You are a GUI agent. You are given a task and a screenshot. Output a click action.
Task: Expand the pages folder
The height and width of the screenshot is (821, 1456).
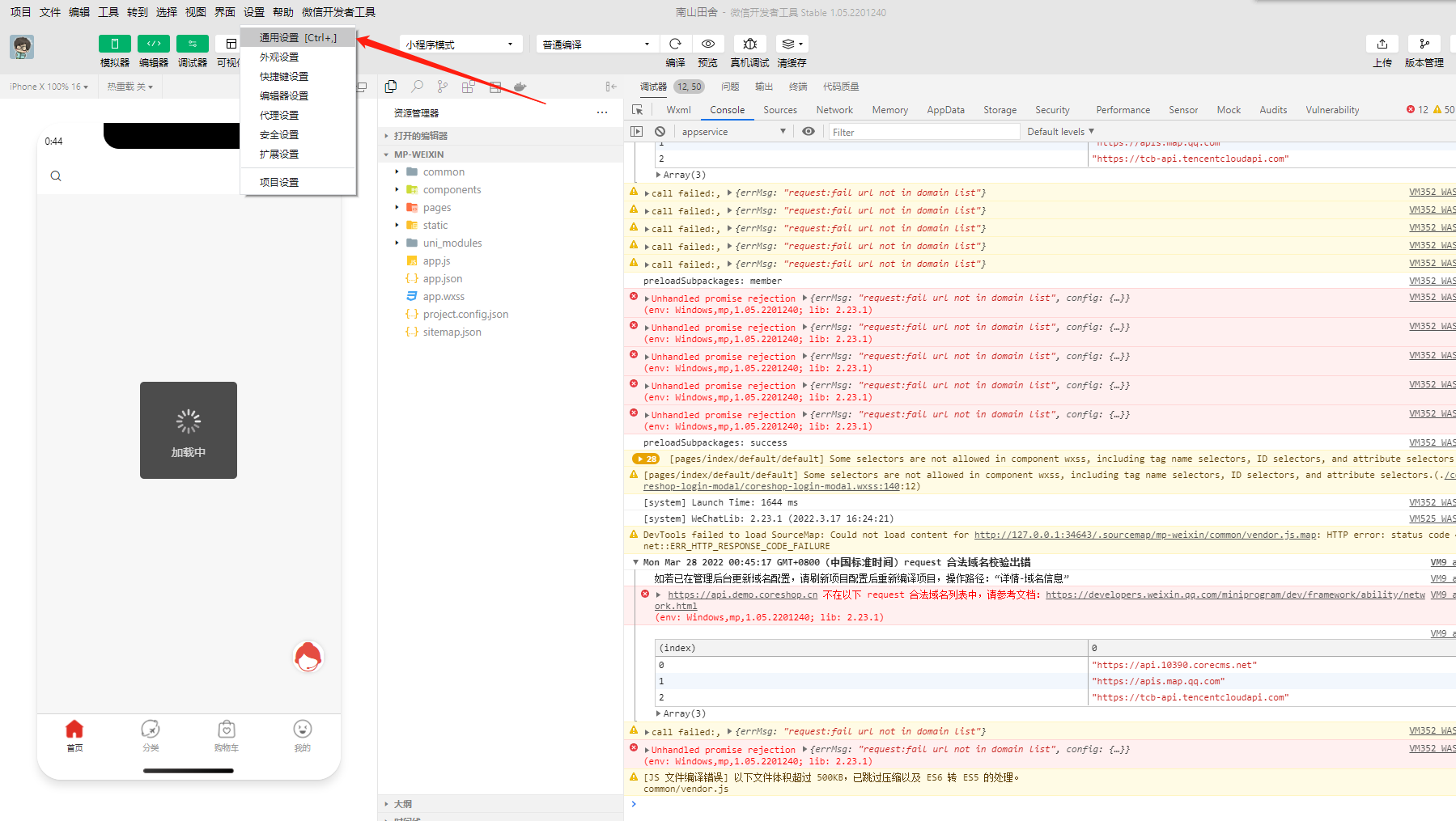coord(436,207)
